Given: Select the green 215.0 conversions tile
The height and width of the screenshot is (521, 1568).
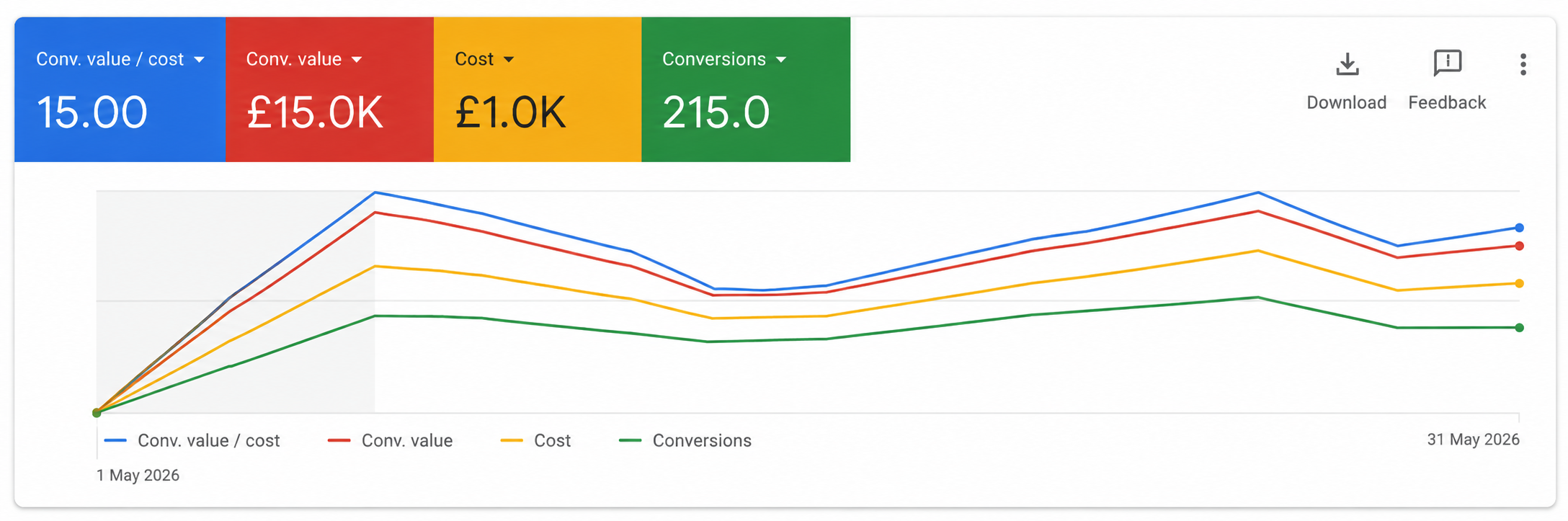Looking at the screenshot, I should click(746, 89).
